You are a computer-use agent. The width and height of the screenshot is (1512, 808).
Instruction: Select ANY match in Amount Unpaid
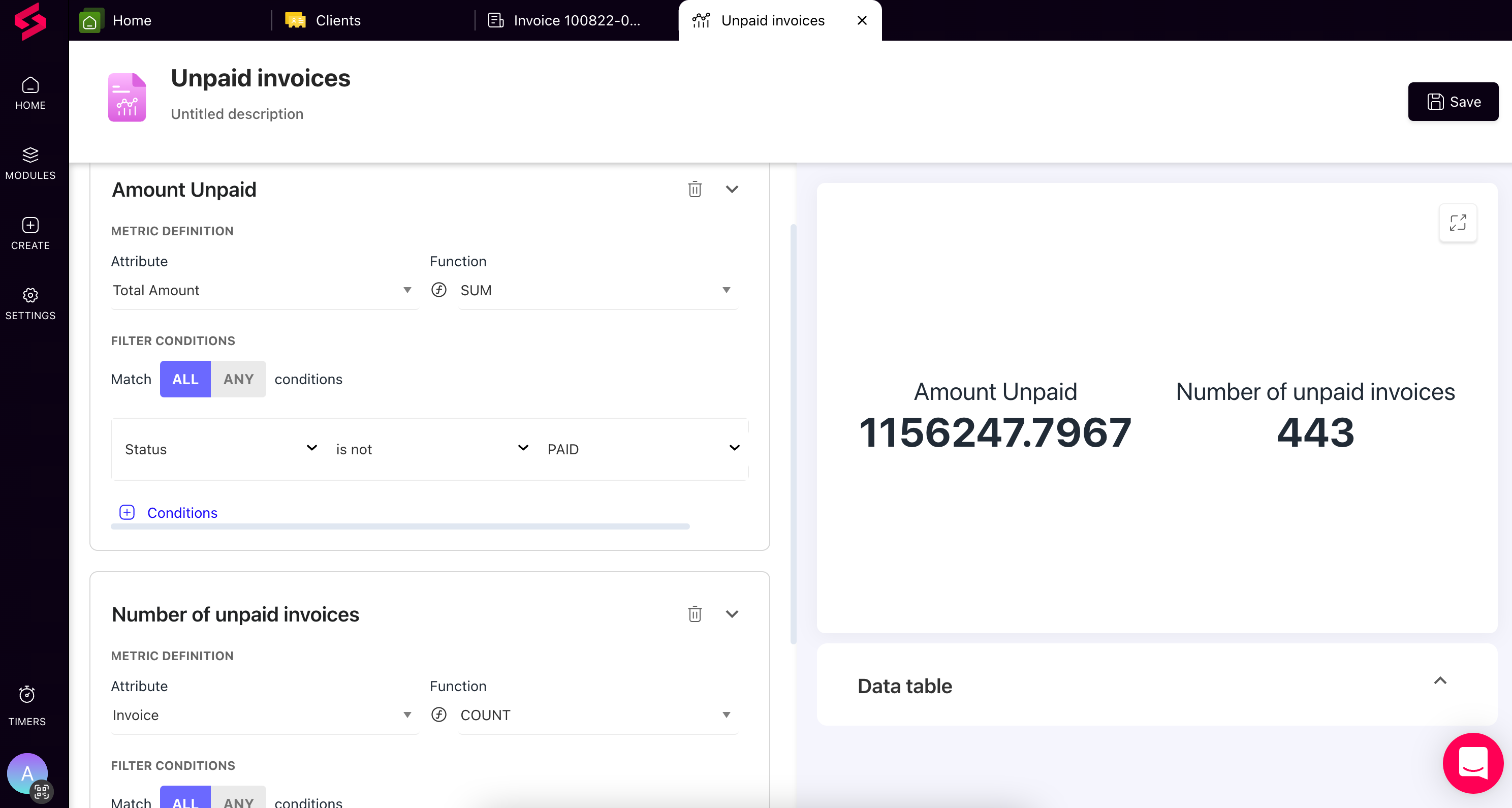[x=238, y=379]
